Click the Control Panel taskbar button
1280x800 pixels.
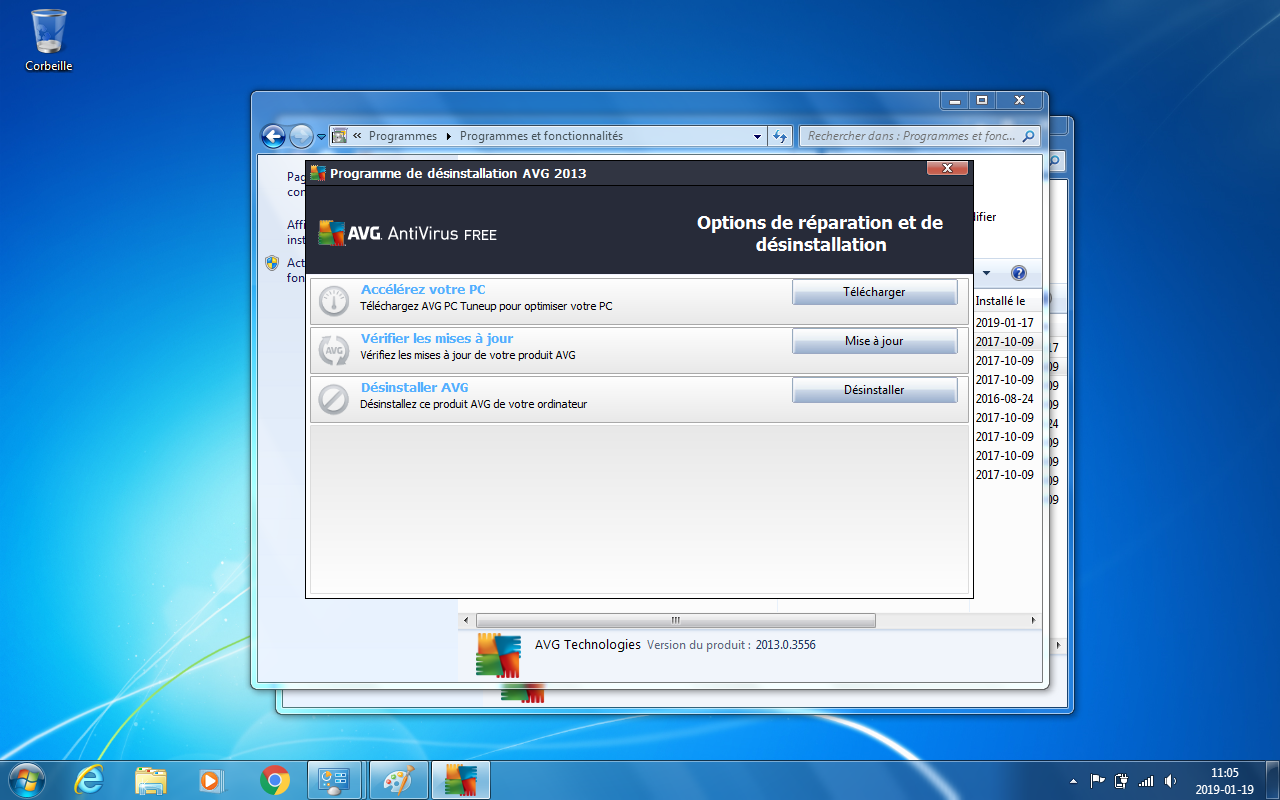tap(333, 779)
